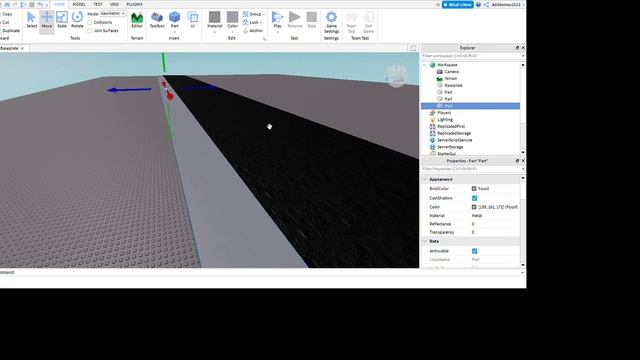Select ServerStorage in Explorer
The width and height of the screenshot is (640, 360).
click(450, 147)
